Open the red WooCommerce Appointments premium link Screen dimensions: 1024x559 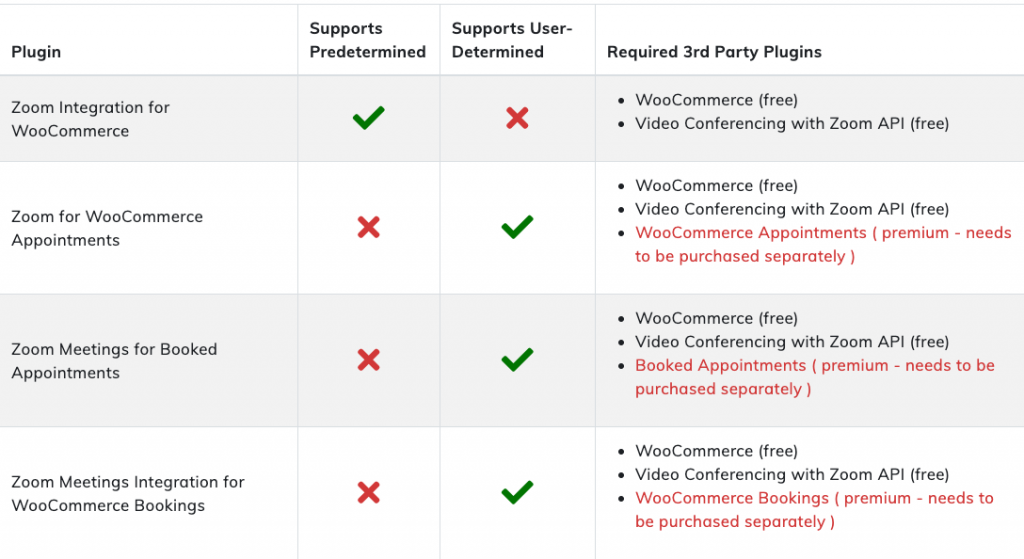(823, 244)
